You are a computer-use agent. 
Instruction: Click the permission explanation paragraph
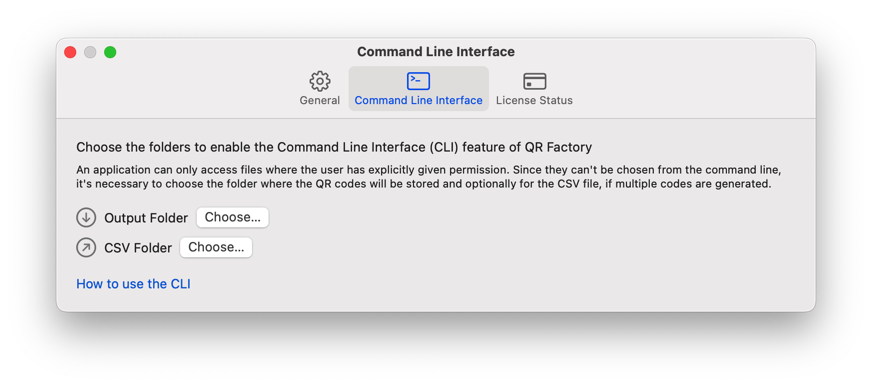[x=424, y=176]
